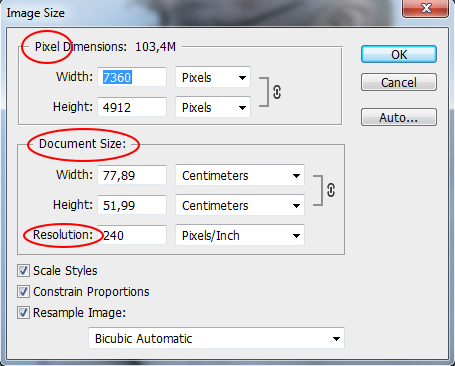The height and width of the screenshot is (366, 455).
Task: Click the Resolution field showing 240
Action: pos(133,235)
